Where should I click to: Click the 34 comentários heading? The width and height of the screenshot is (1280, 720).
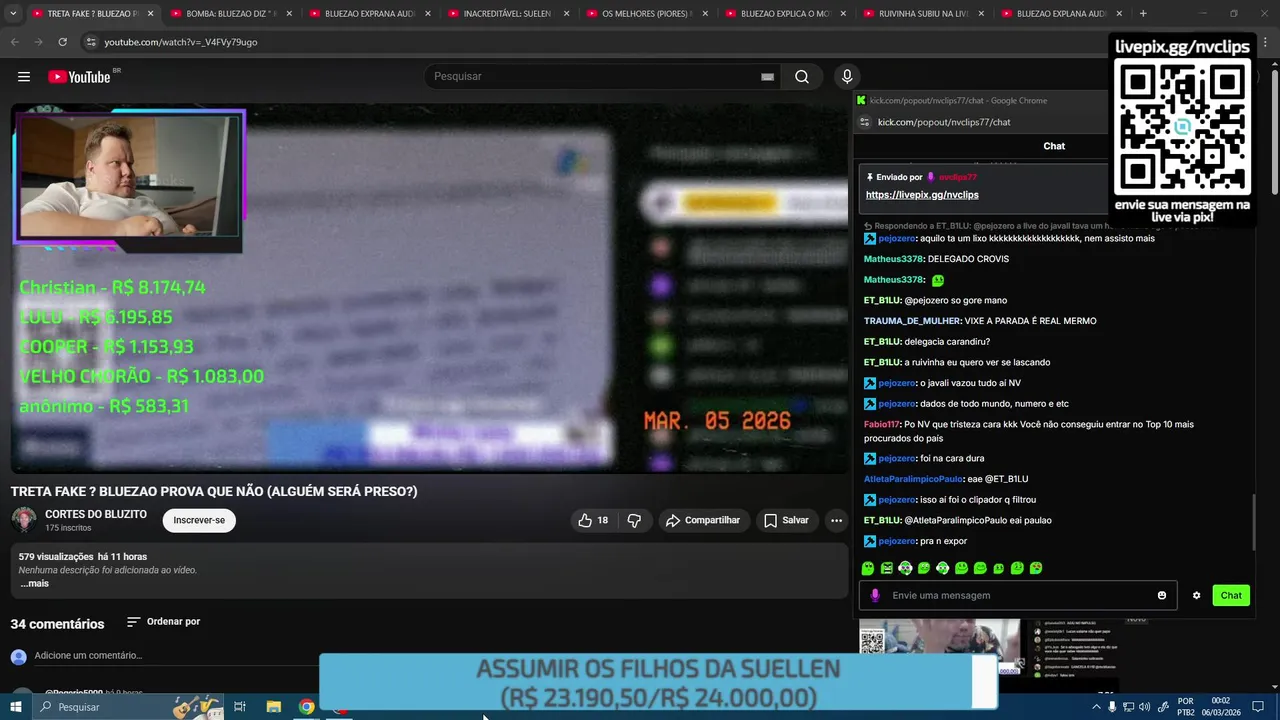click(x=58, y=624)
